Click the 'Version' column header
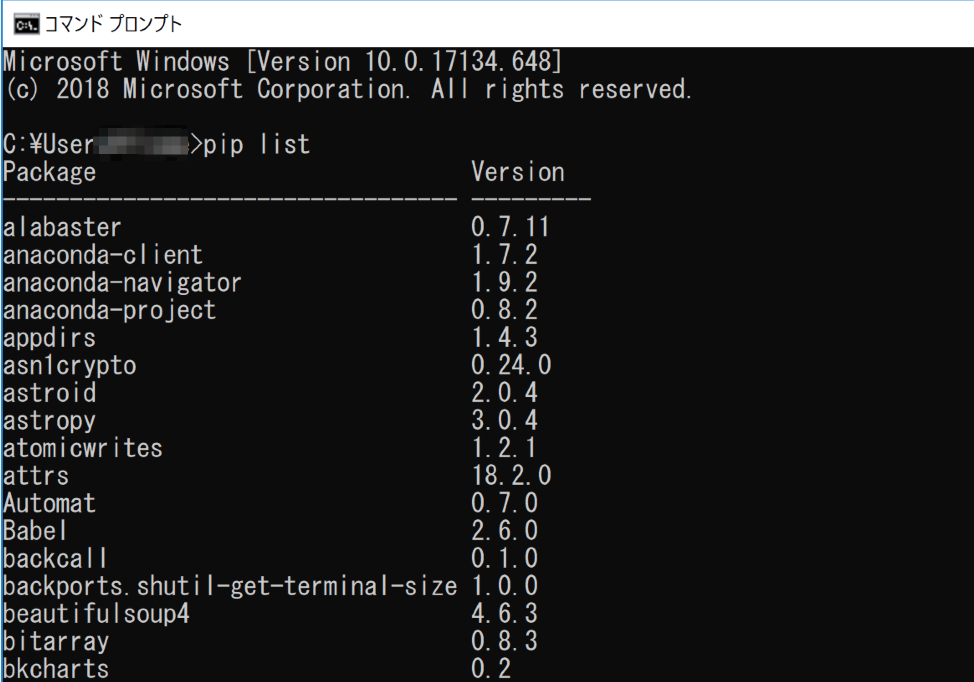The width and height of the screenshot is (974, 682). point(518,171)
